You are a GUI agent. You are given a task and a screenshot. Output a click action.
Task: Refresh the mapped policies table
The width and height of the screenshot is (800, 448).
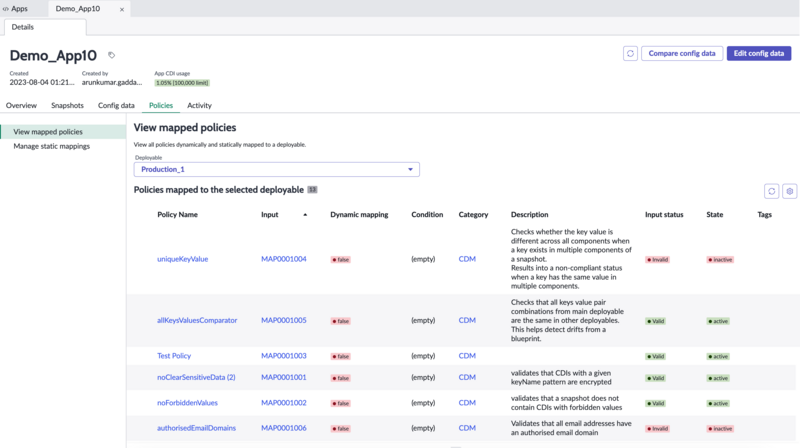(771, 191)
